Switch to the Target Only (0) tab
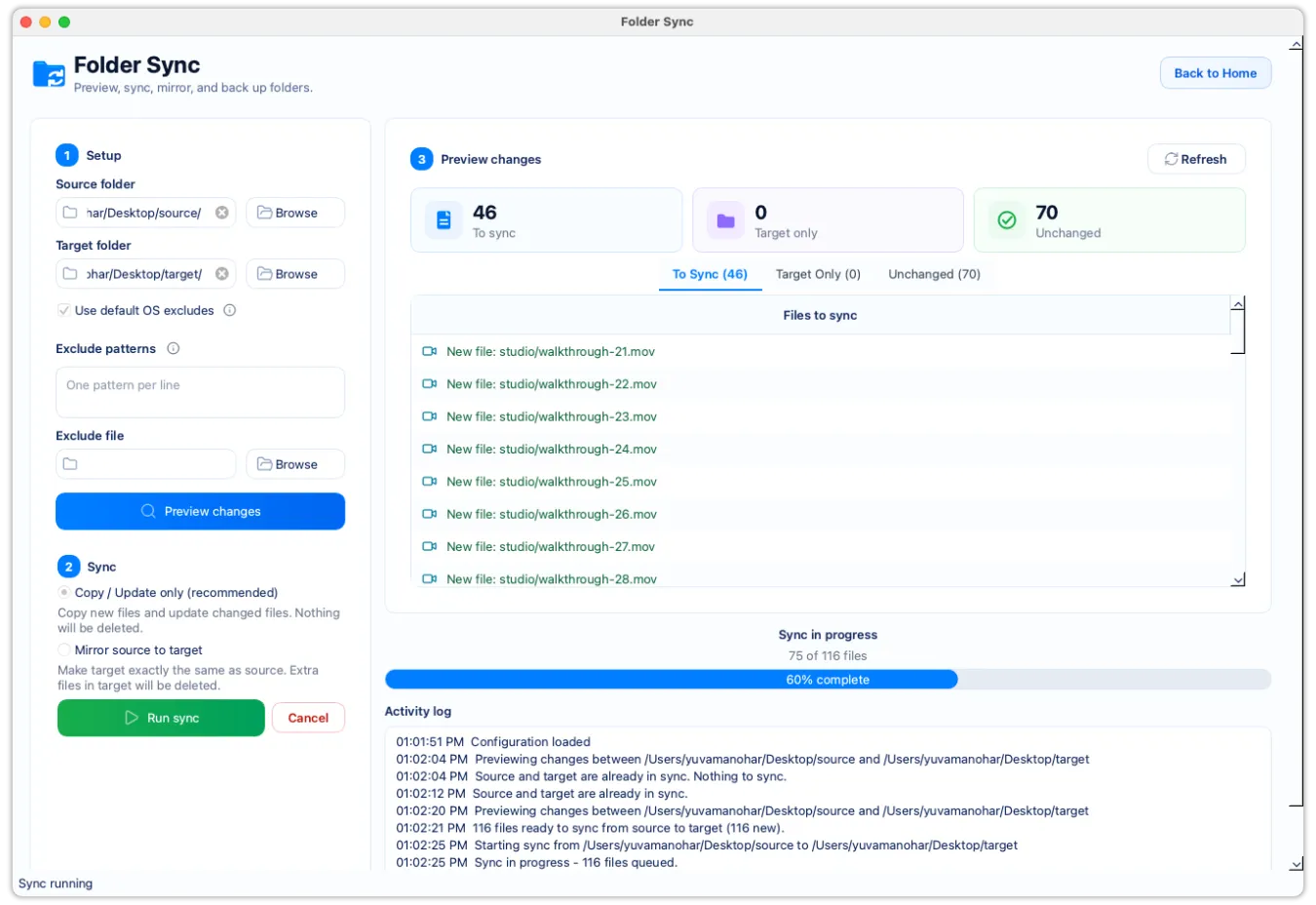This screenshot has height=905, width=1316. 818,274
